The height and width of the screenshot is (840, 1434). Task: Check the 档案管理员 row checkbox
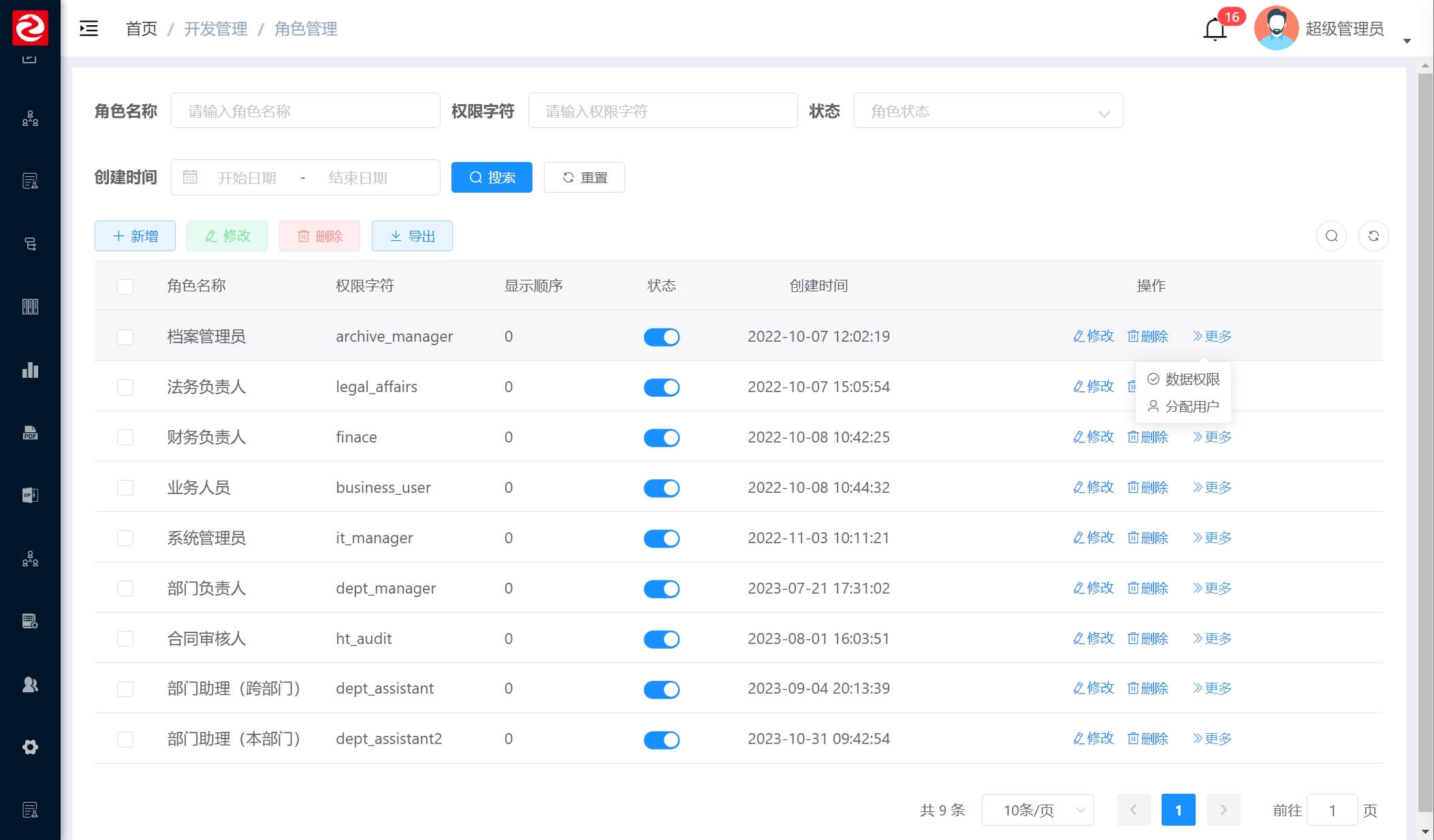tap(125, 337)
